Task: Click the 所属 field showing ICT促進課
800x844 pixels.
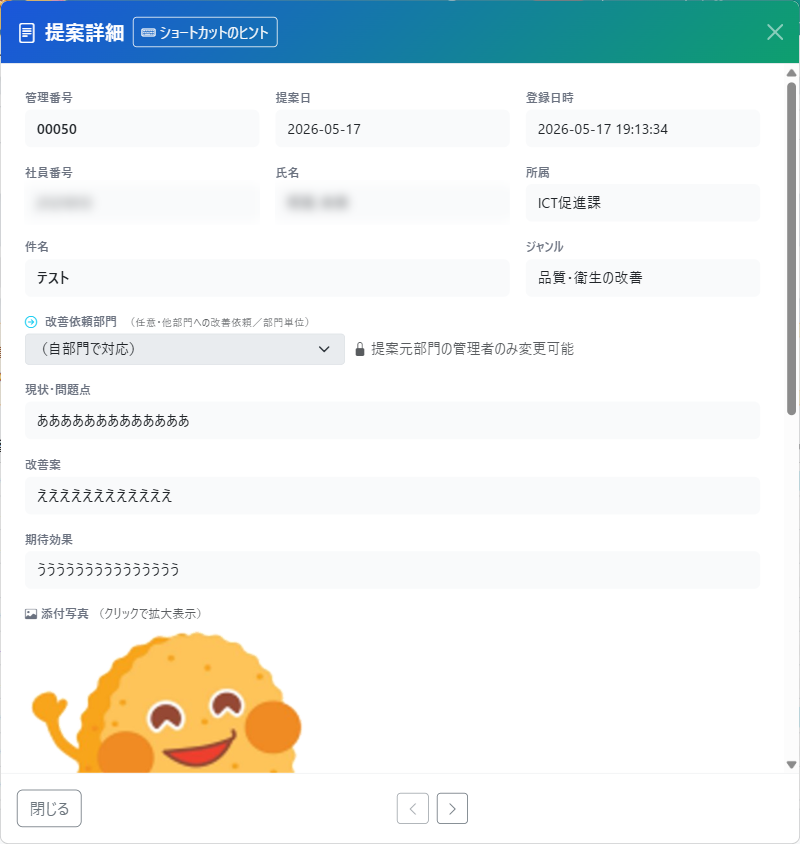Action: coord(643,203)
